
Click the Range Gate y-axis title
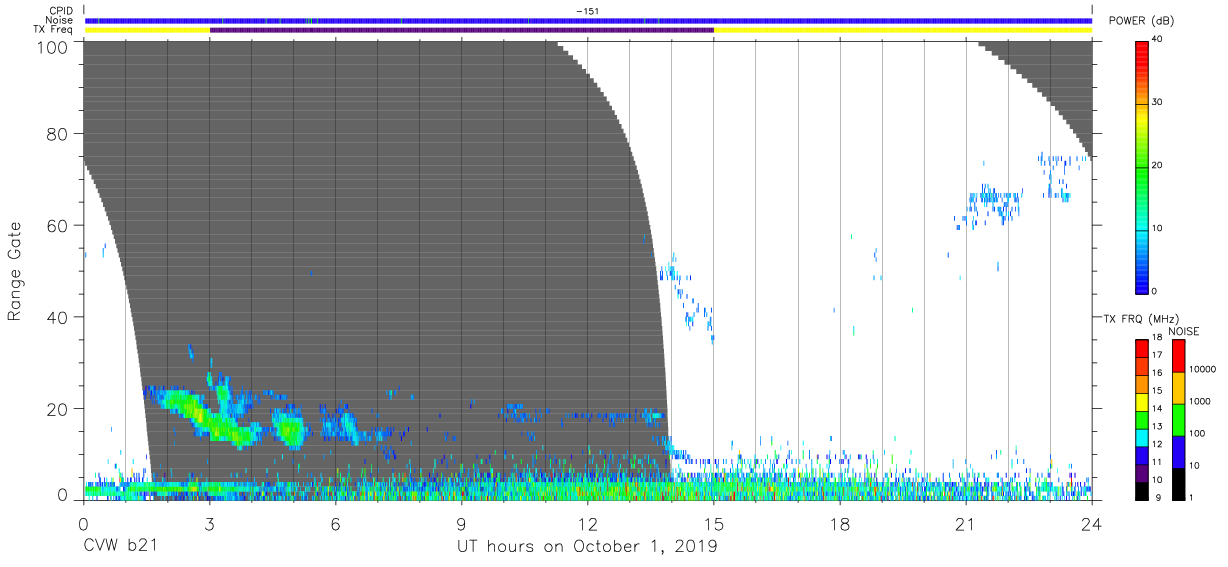[x=15, y=272]
